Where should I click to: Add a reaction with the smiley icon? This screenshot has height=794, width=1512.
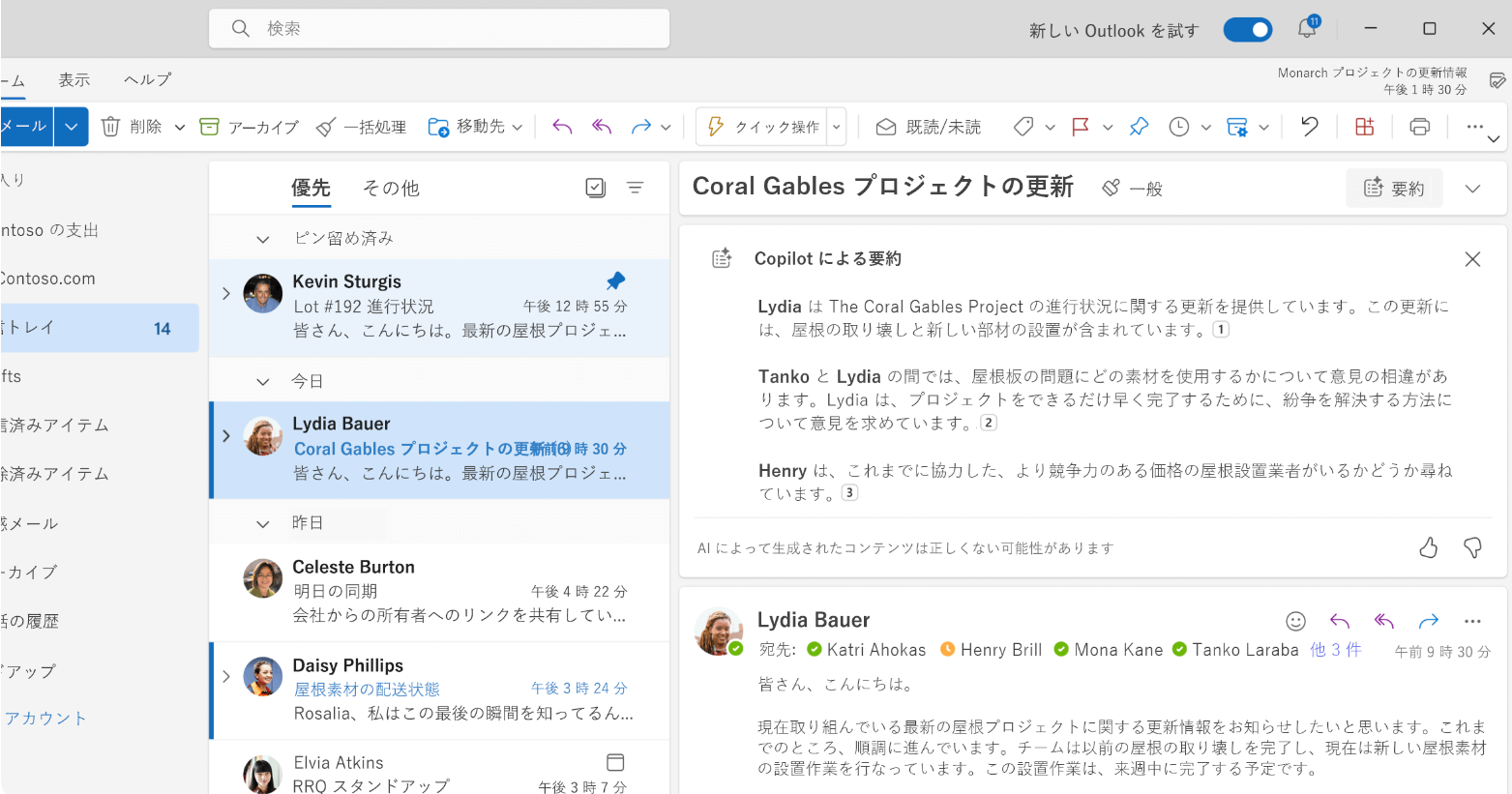click(1295, 621)
